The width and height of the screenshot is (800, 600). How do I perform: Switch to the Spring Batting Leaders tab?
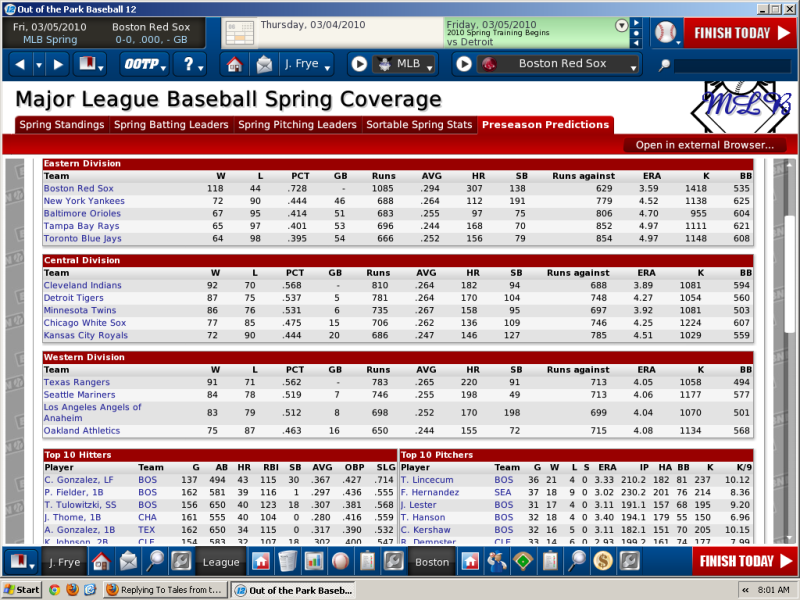(x=171, y=125)
